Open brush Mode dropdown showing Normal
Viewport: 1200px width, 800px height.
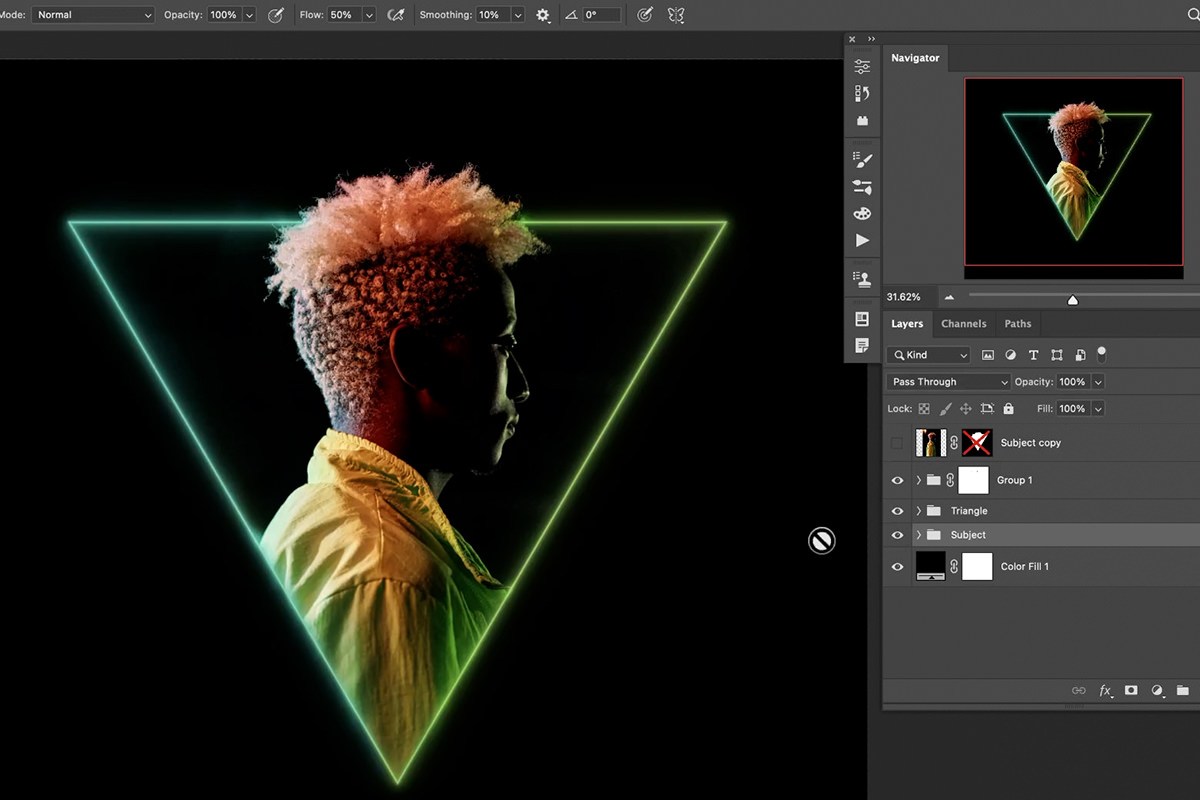pos(93,15)
